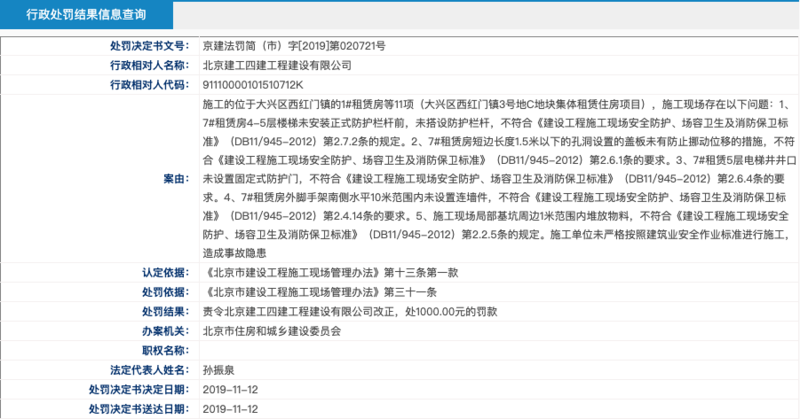Select penalty result text 处1000.00元的罚款
The height and width of the screenshot is (419, 800).
click(x=451, y=311)
